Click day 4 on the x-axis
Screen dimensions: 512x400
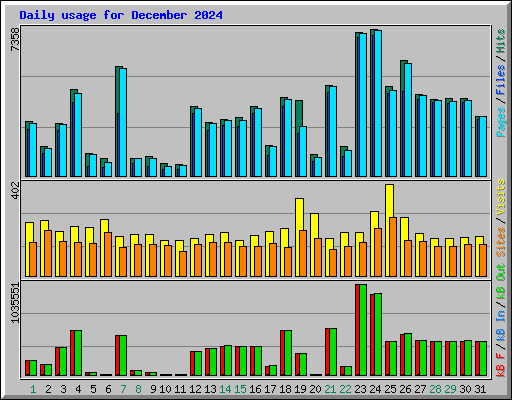(x=78, y=389)
